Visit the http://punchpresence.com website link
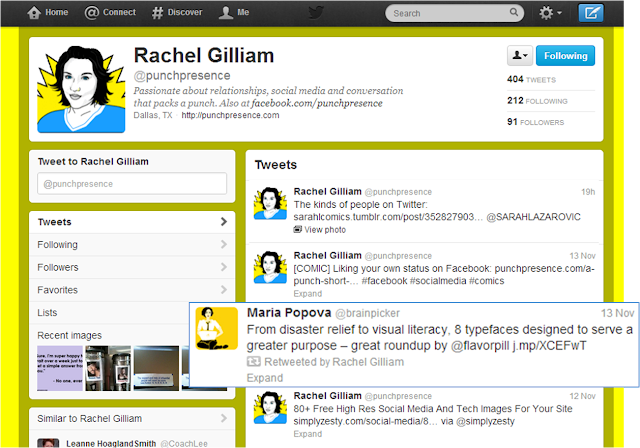The image size is (640, 448). (230, 115)
